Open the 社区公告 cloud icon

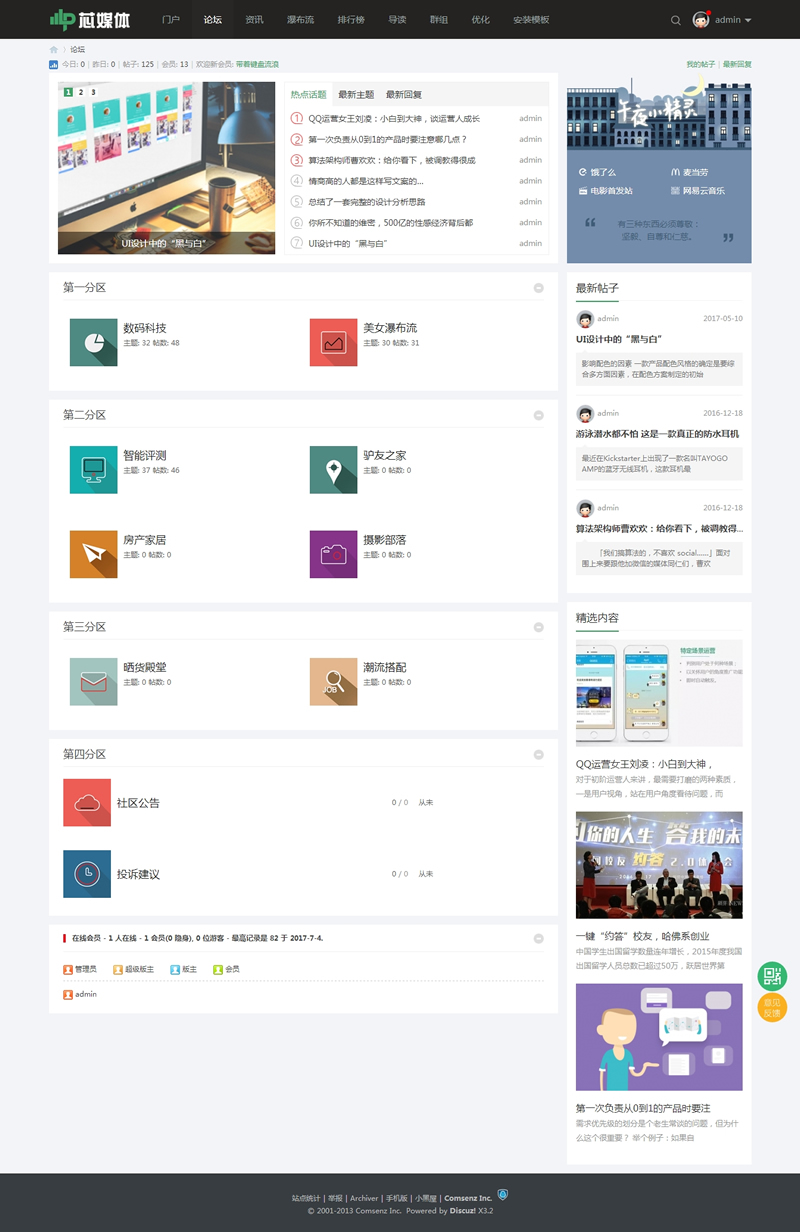87,802
